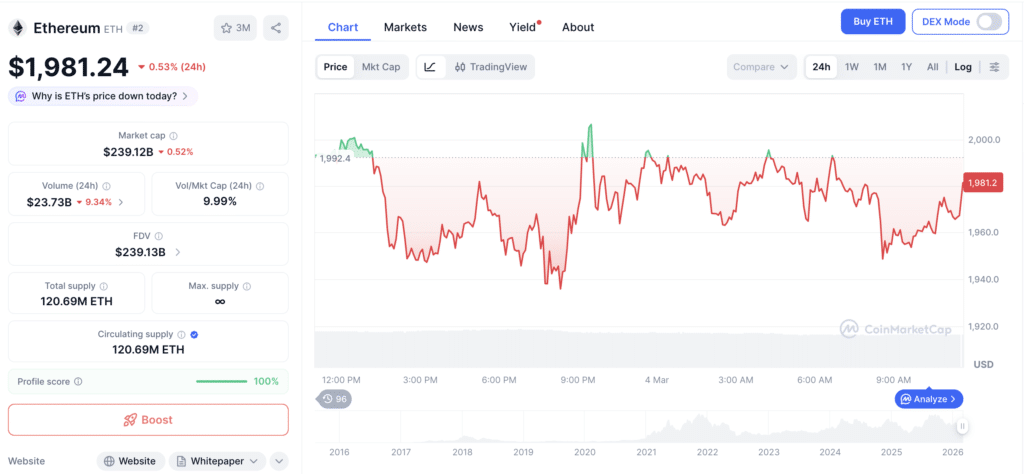Click the green Profile score progress bar
Screen dimensions: 1024x474
point(221,381)
